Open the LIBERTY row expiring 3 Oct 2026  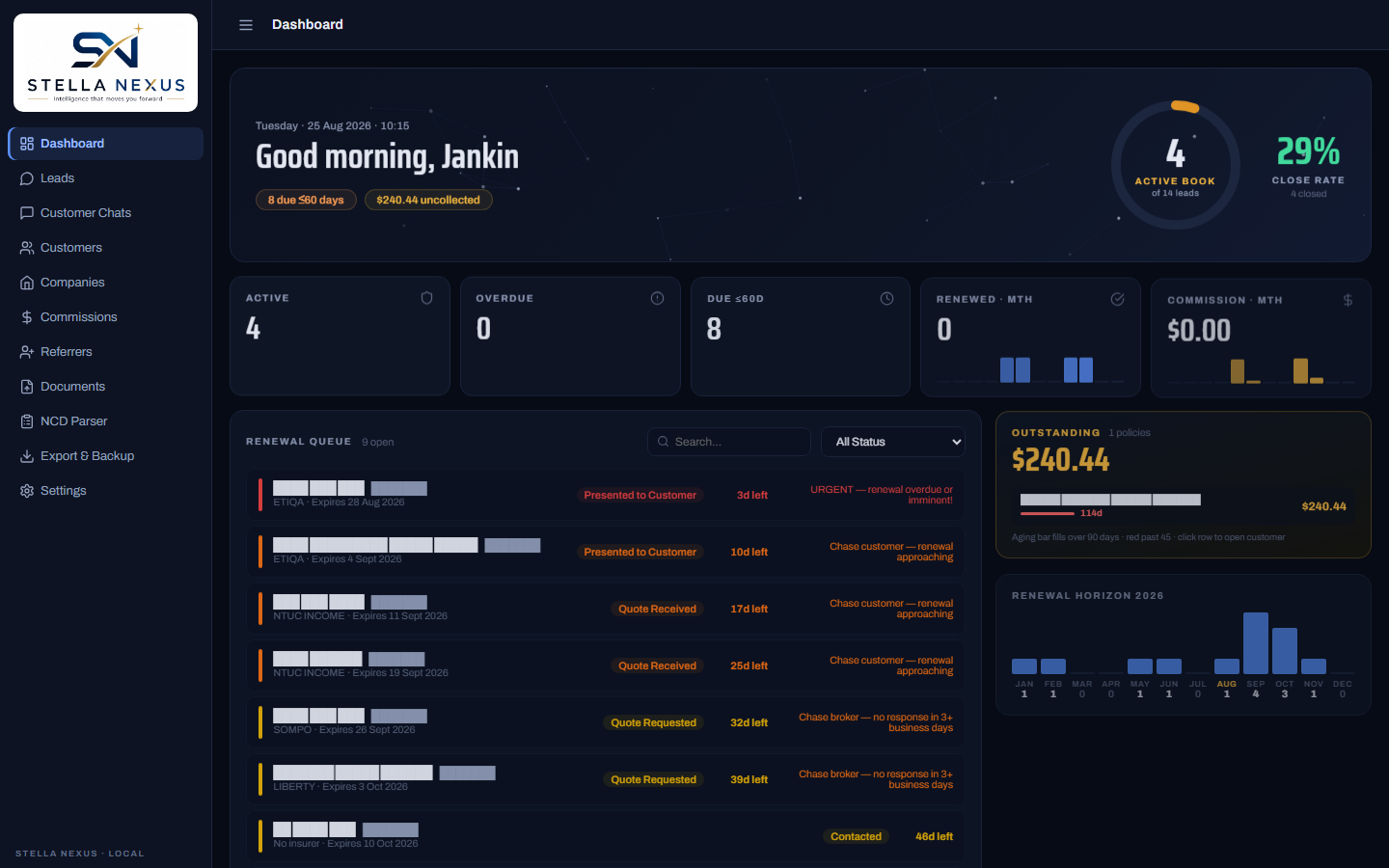pos(606,779)
